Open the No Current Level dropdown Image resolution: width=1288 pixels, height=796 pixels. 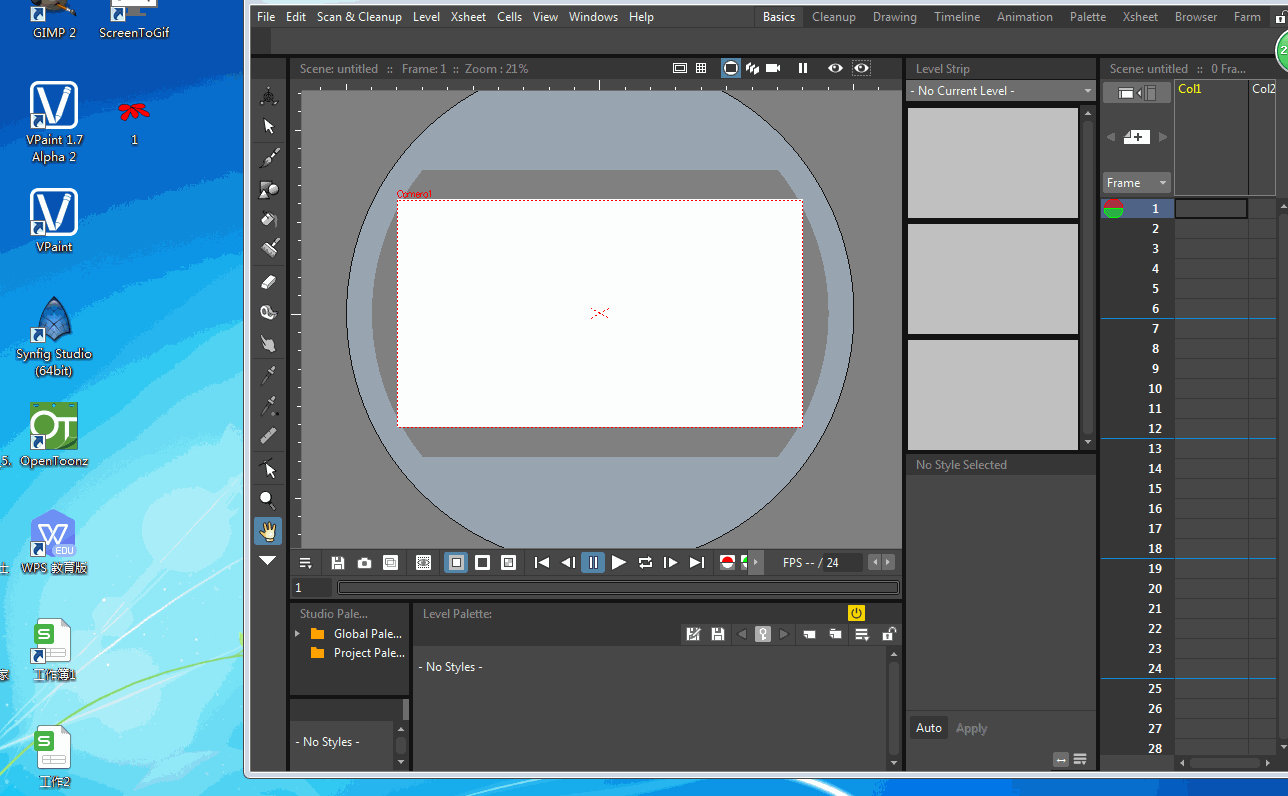(1000, 90)
